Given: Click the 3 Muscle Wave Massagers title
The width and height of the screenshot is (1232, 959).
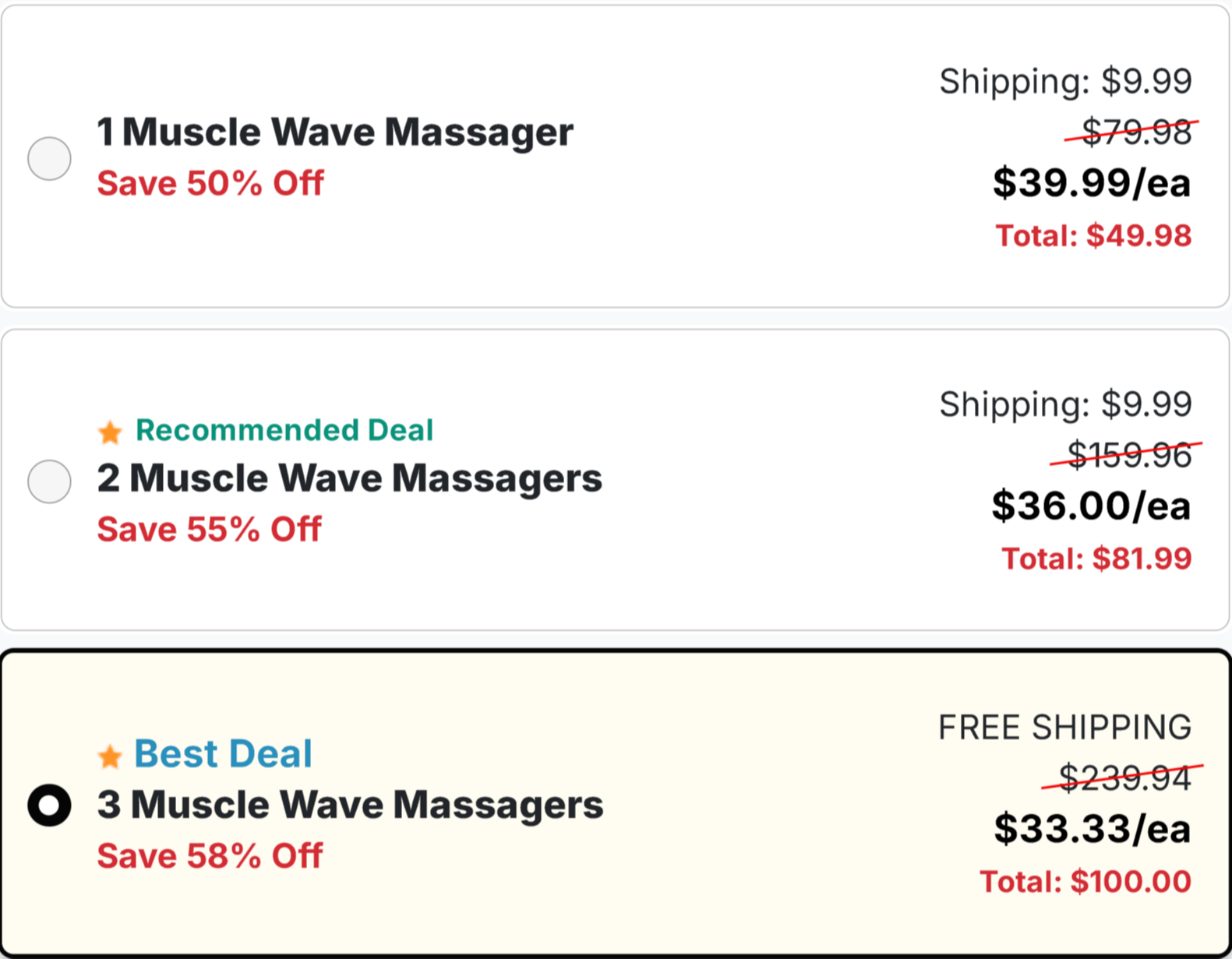Looking at the screenshot, I should 348,805.
